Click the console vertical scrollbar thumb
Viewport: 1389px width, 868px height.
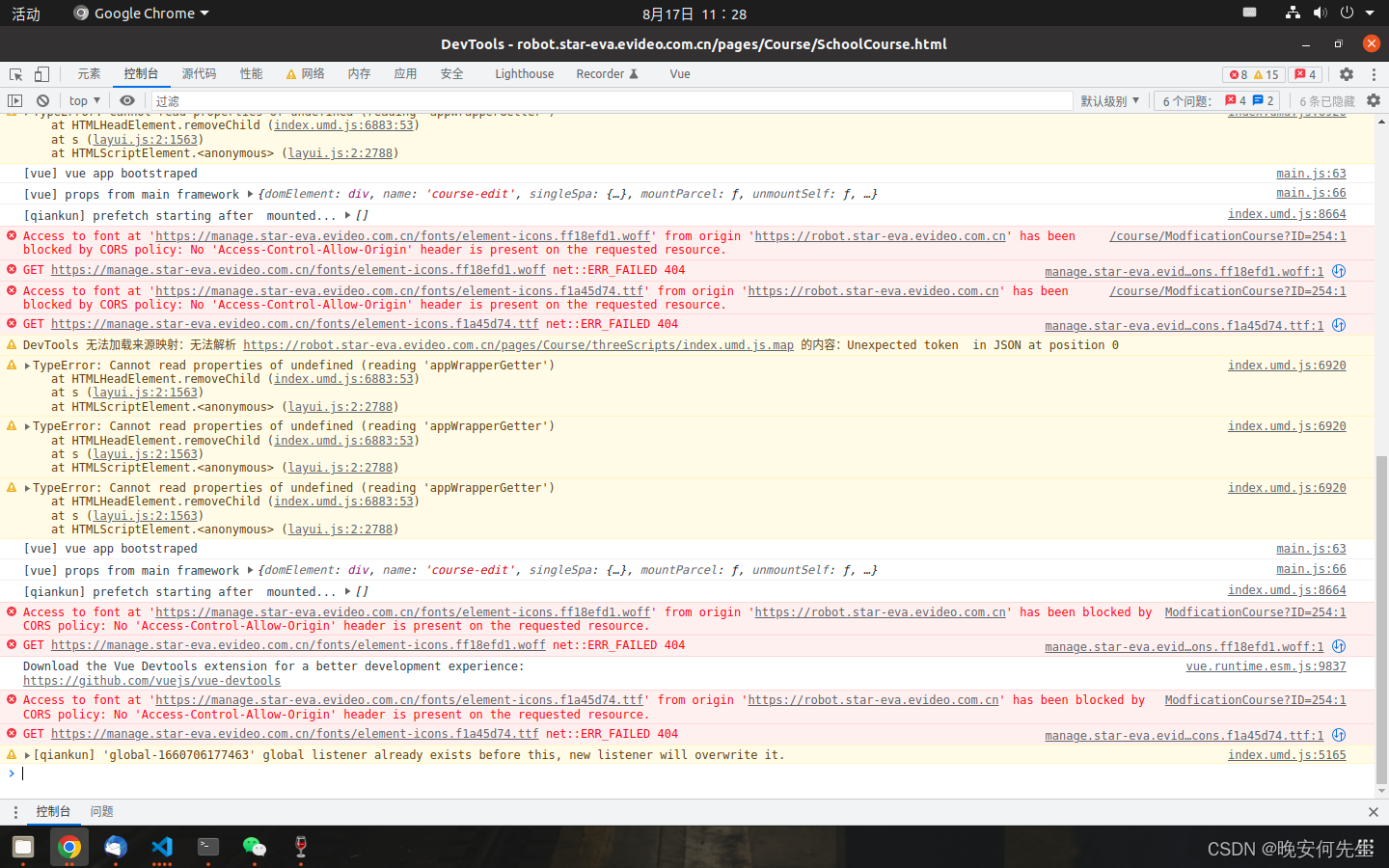pyautogui.click(x=1381, y=619)
